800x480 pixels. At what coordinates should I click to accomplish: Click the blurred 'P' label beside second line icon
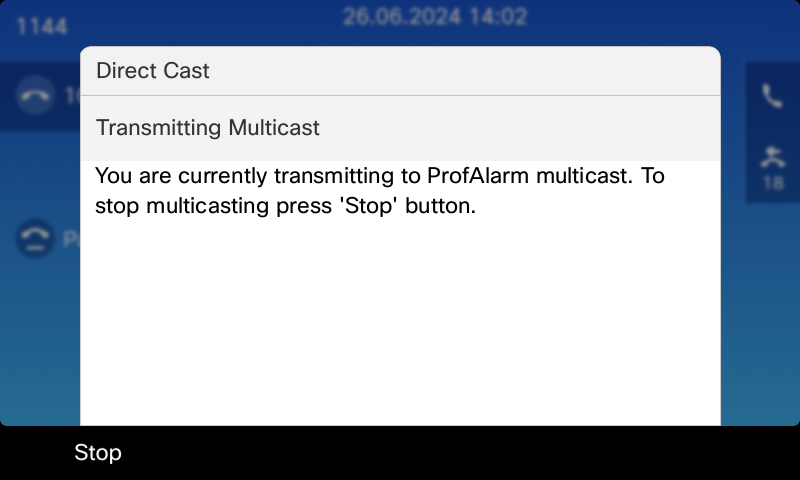(71, 239)
